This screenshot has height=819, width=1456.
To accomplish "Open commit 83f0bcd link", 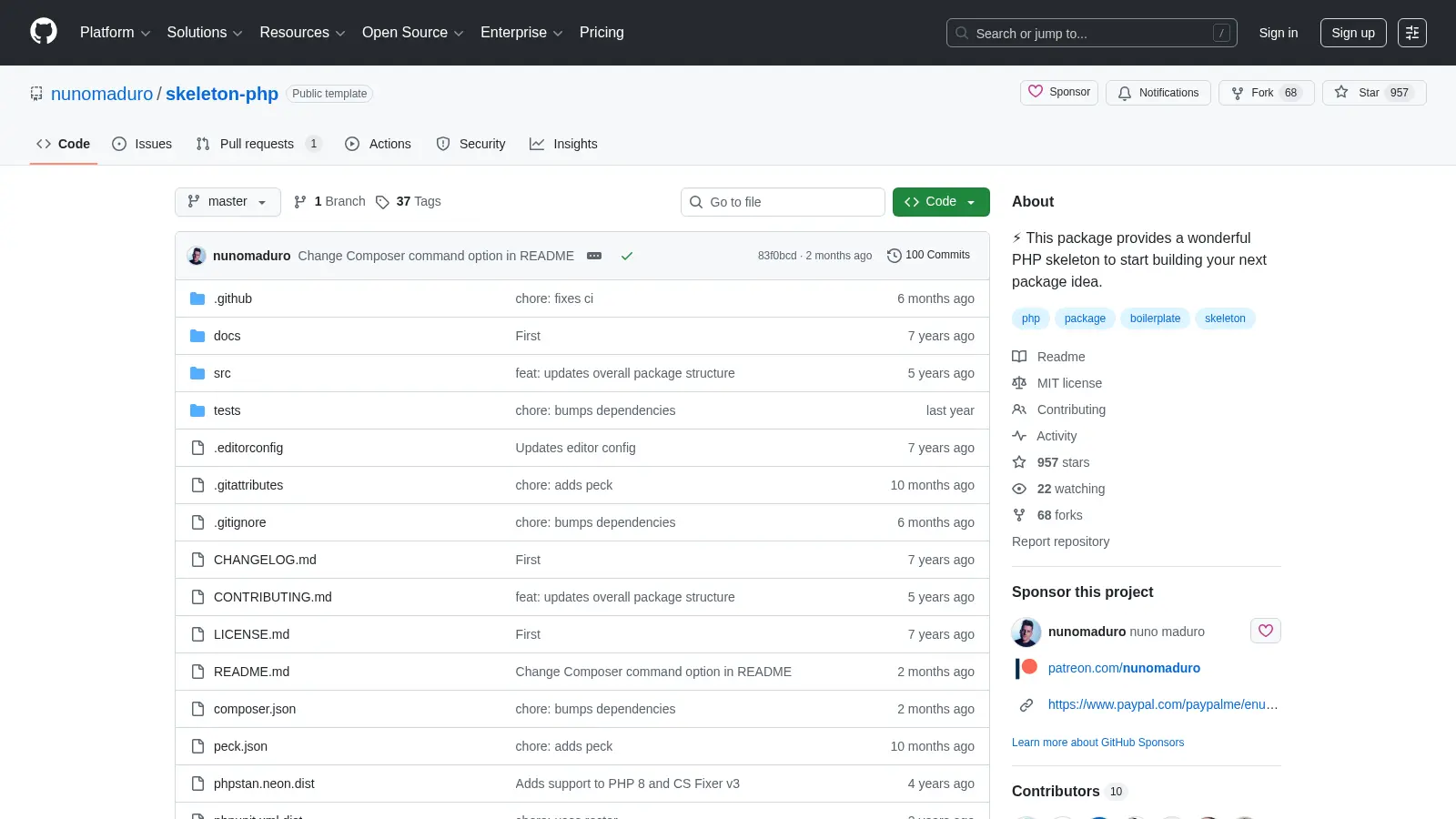I will pyautogui.click(x=776, y=256).
